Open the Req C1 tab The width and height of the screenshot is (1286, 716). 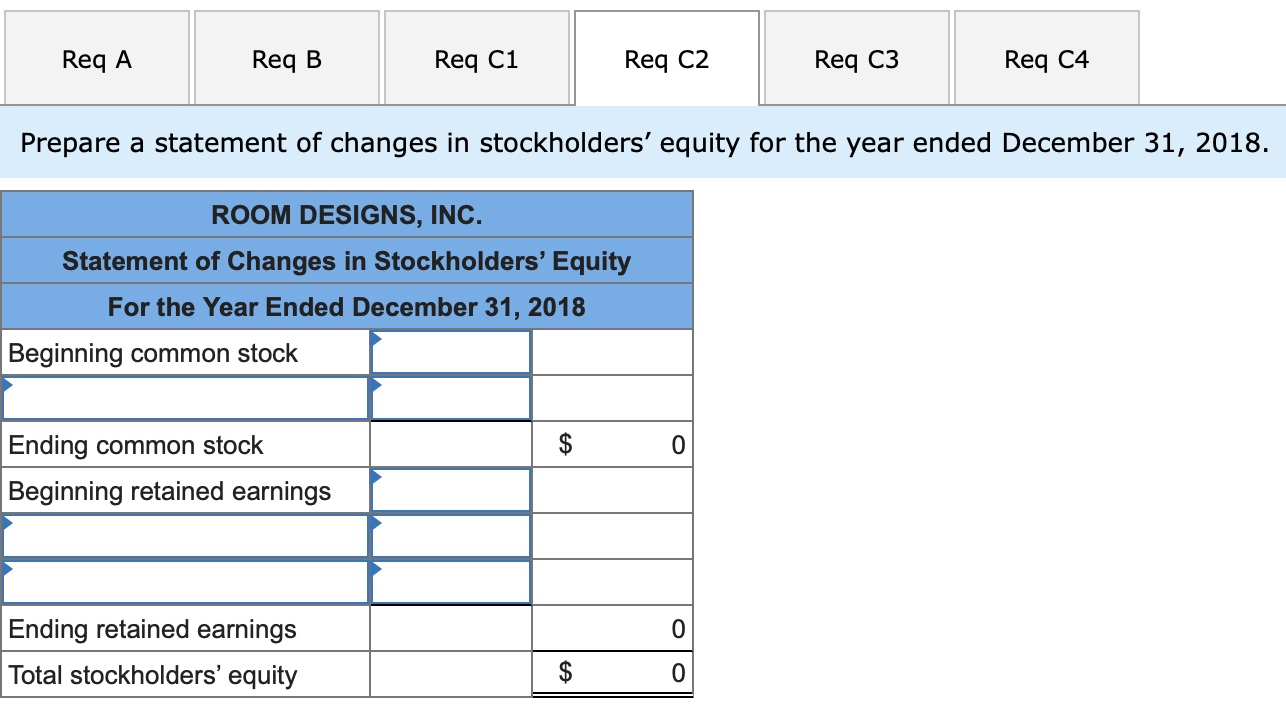click(476, 58)
